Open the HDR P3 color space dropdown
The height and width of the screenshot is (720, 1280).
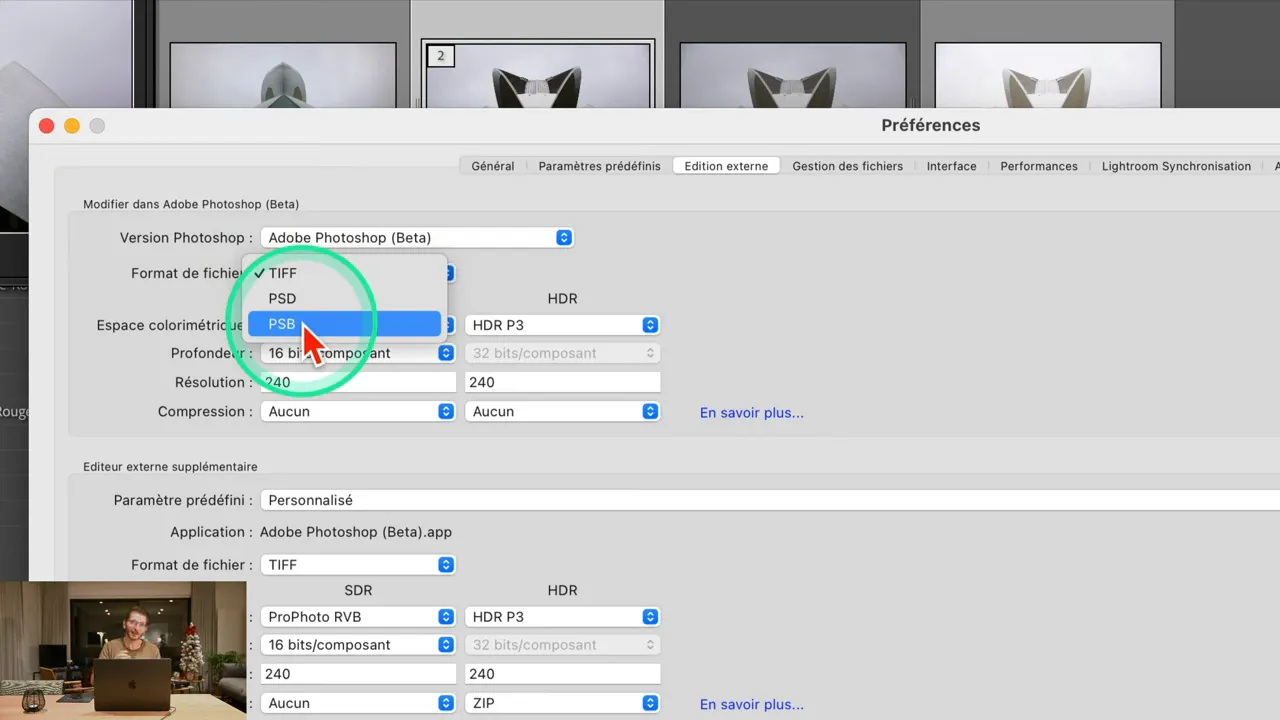[562, 324]
